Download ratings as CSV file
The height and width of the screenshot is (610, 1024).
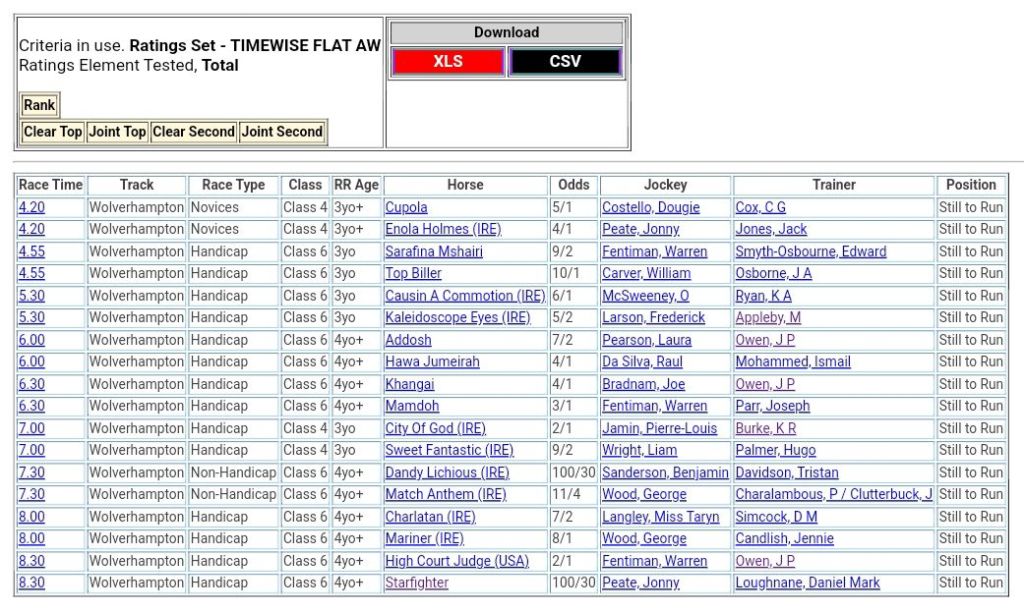click(565, 62)
